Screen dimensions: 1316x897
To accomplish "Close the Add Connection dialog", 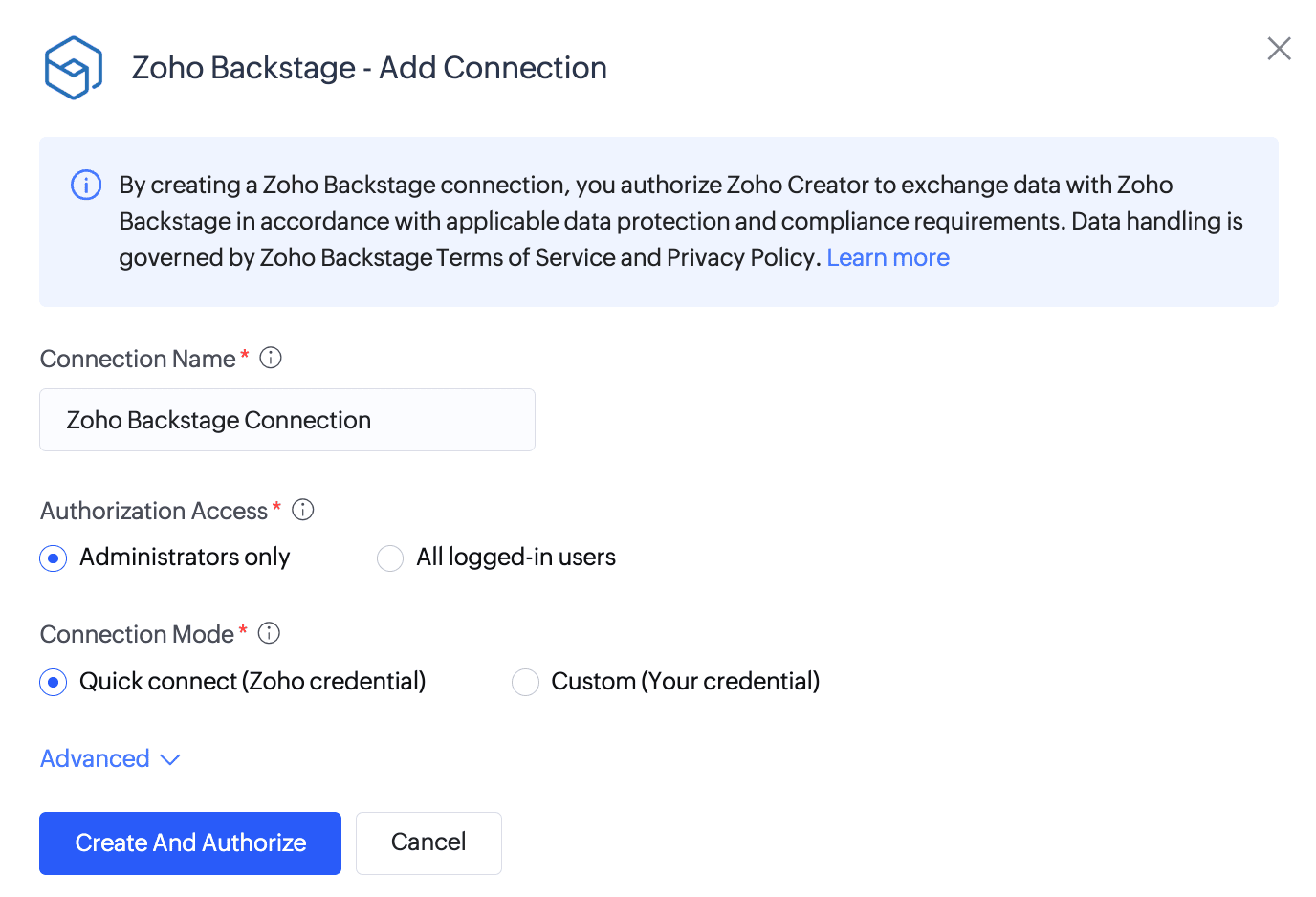I will pyautogui.click(x=1279, y=49).
